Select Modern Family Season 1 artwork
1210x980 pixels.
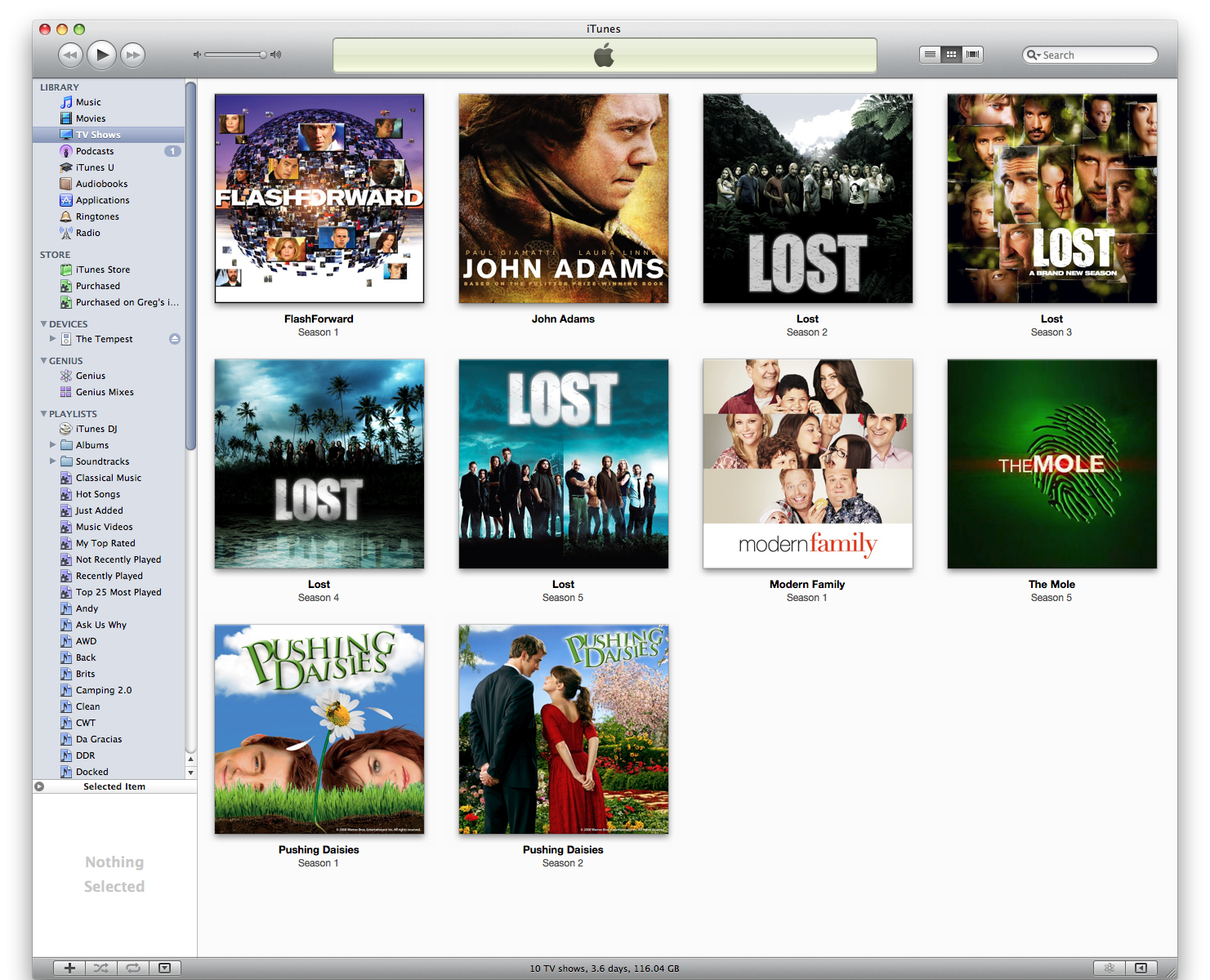click(808, 464)
